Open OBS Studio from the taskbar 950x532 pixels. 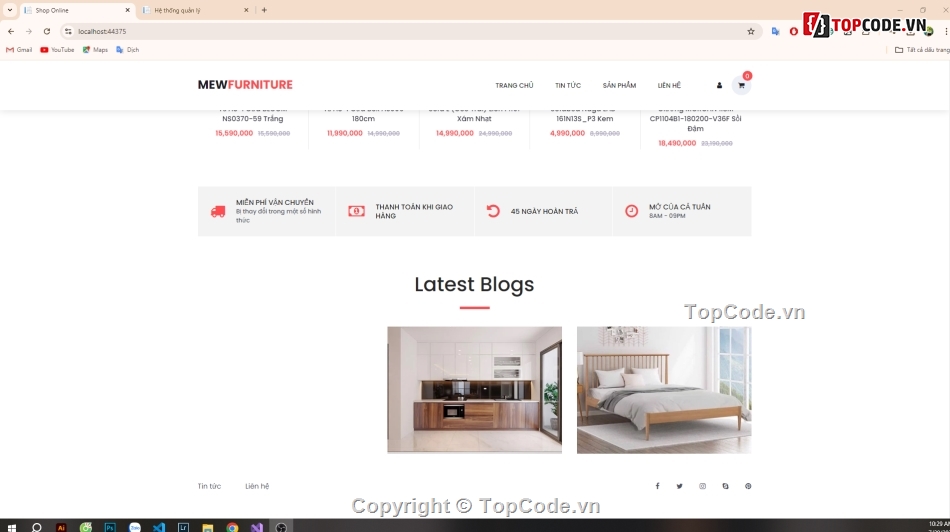(x=281, y=527)
